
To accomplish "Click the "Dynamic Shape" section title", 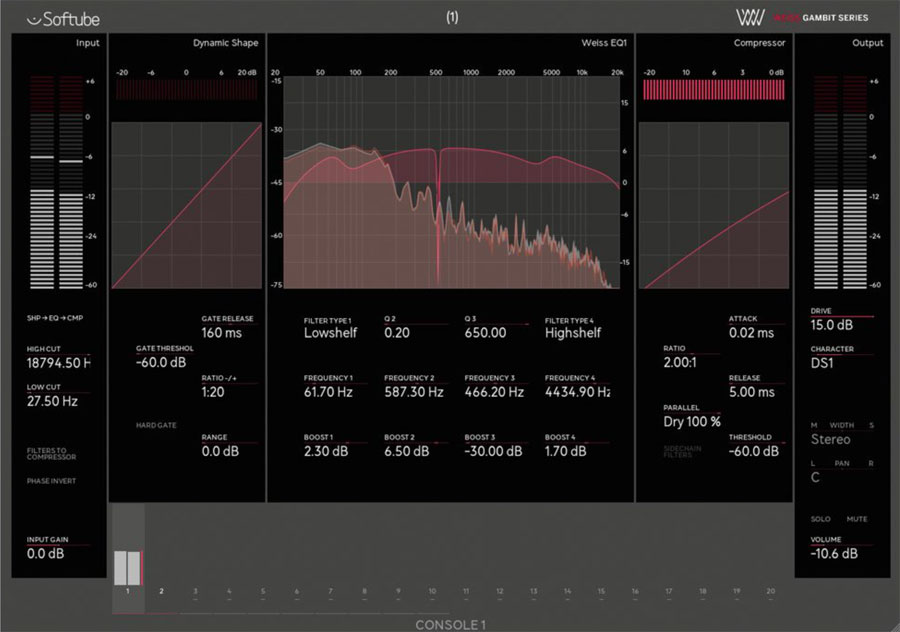I will [226, 43].
